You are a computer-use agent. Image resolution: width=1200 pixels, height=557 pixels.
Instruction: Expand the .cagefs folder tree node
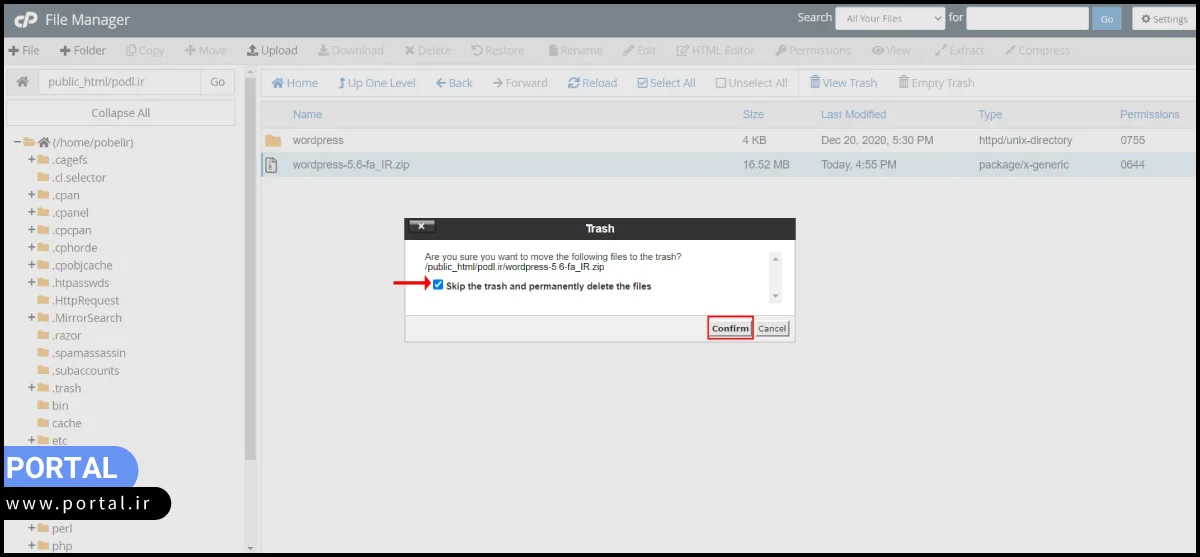[x=32, y=160]
